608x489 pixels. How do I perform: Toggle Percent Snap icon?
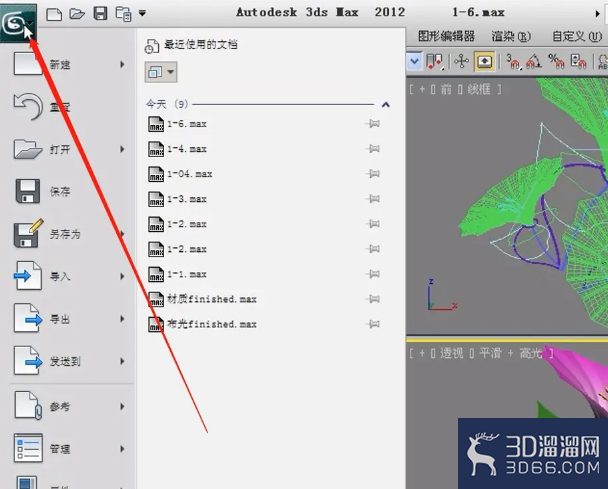(x=556, y=62)
